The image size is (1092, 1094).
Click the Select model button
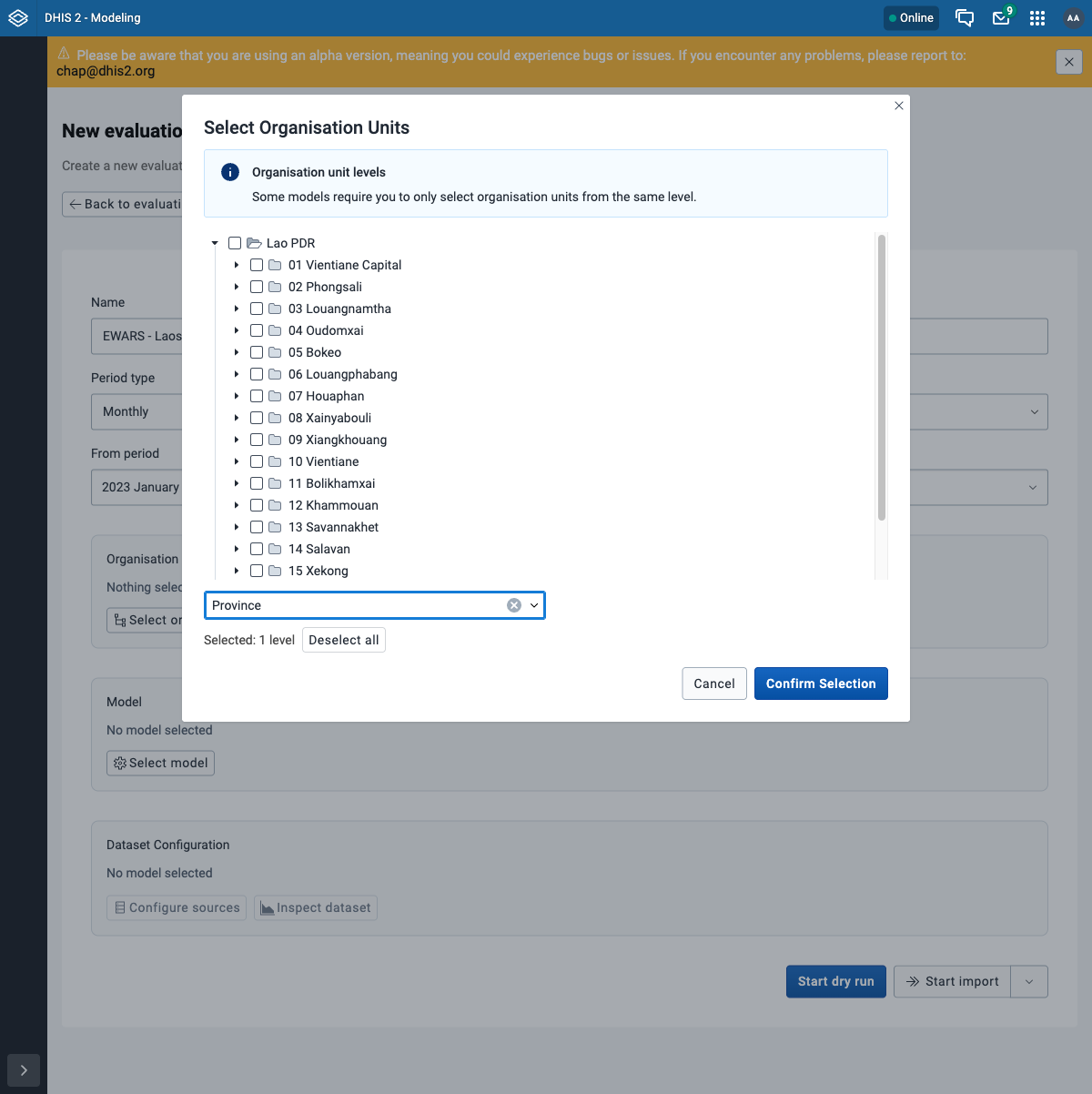(161, 763)
